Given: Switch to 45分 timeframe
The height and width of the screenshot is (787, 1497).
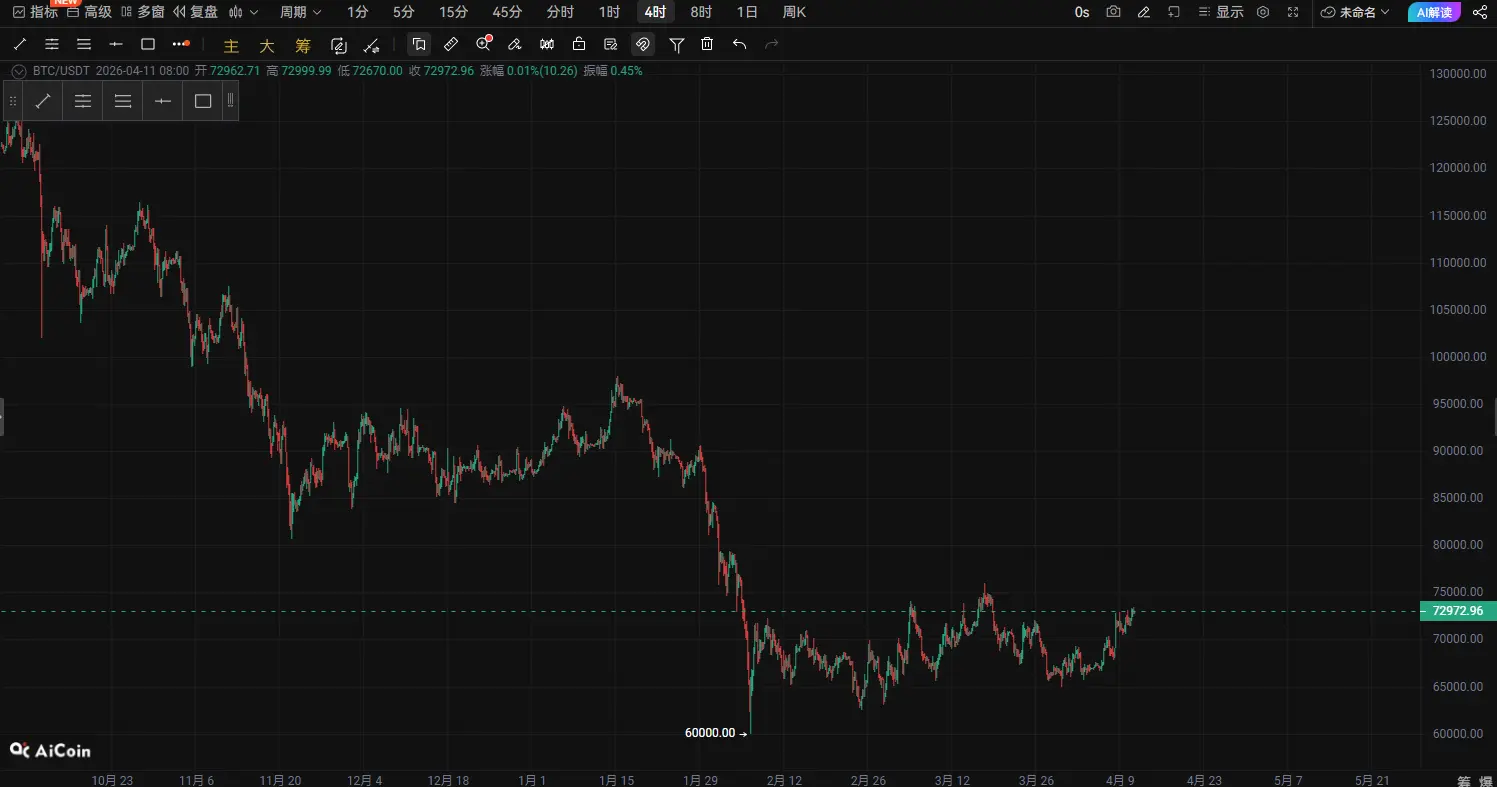Looking at the screenshot, I should [x=507, y=12].
